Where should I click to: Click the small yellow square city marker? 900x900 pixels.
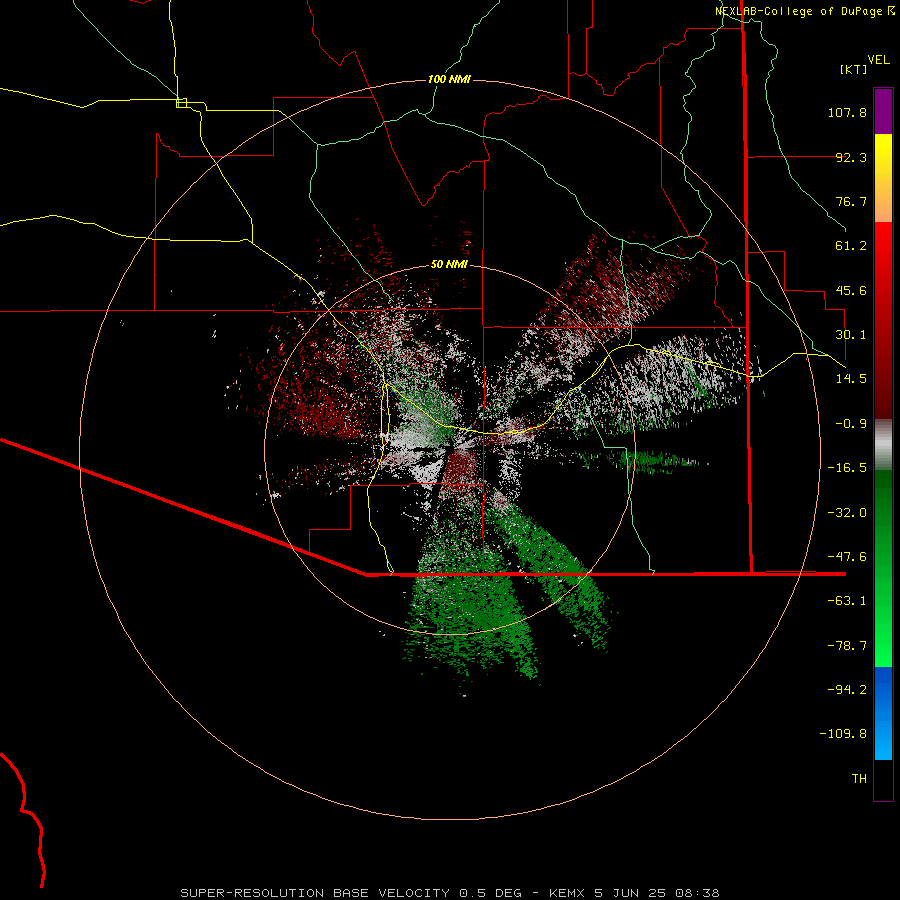pyautogui.click(x=181, y=103)
